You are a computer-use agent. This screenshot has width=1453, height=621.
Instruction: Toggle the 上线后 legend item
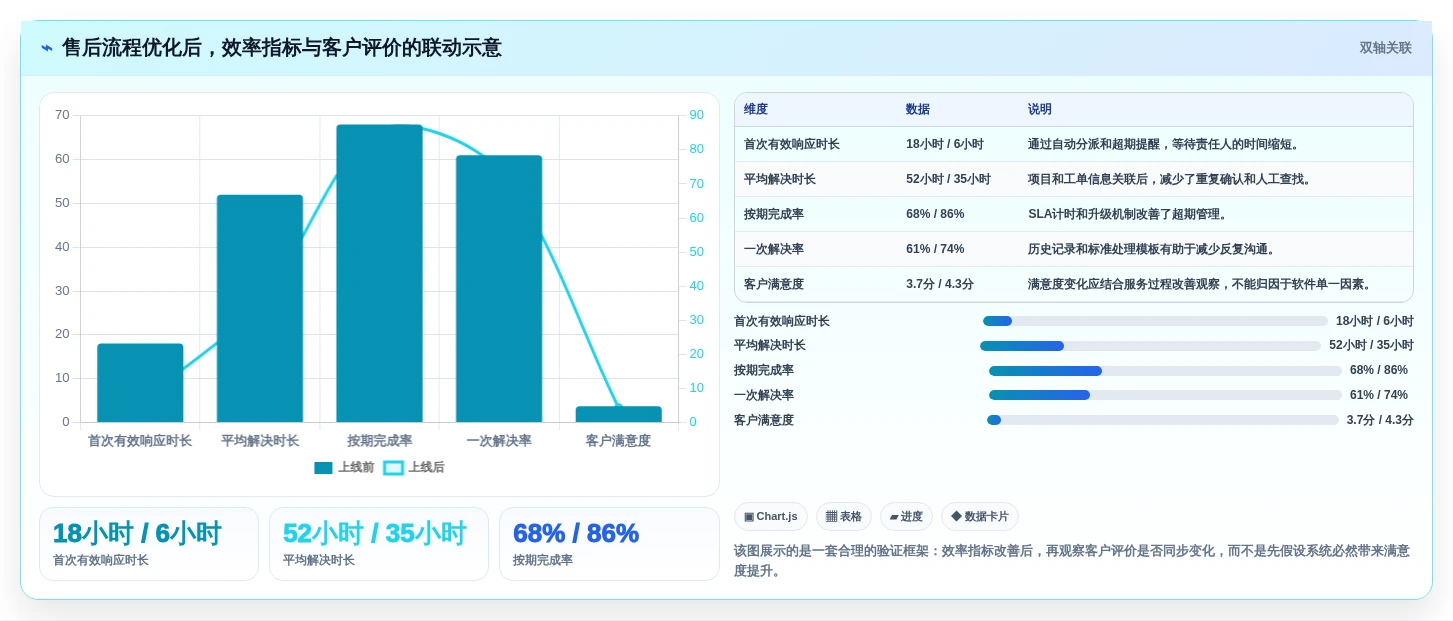[x=414, y=467]
